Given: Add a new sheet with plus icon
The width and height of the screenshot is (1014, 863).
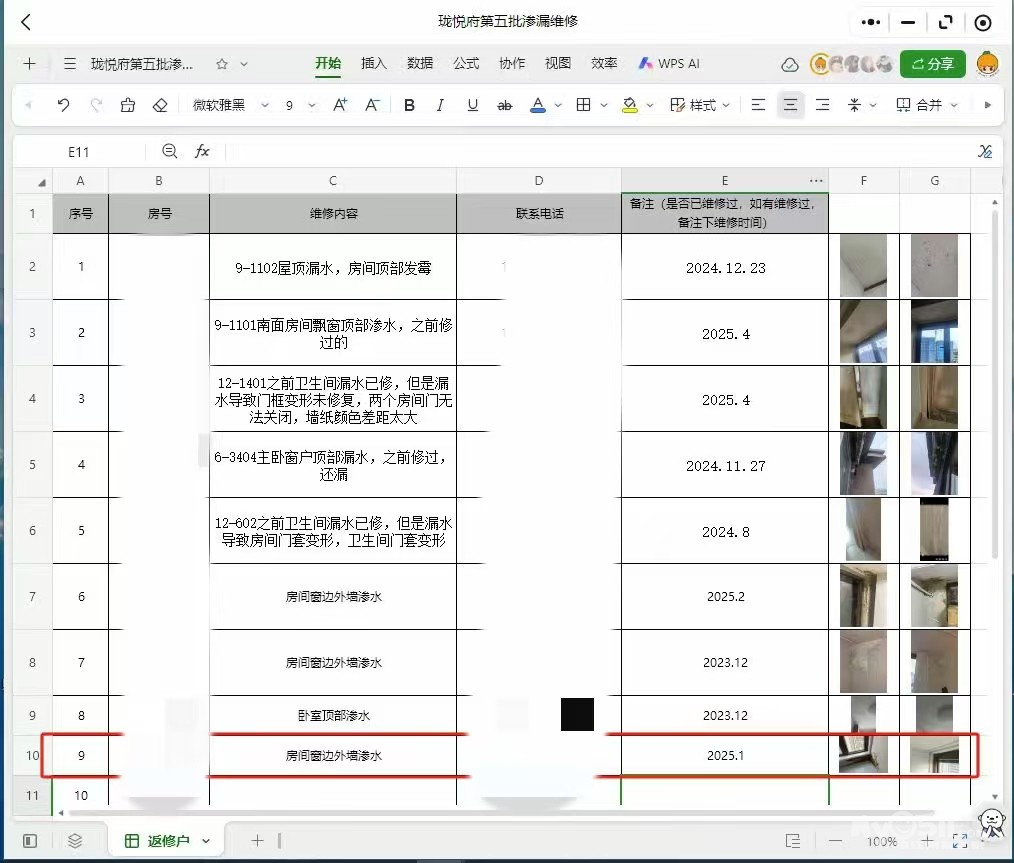Looking at the screenshot, I should click(x=257, y=841).
